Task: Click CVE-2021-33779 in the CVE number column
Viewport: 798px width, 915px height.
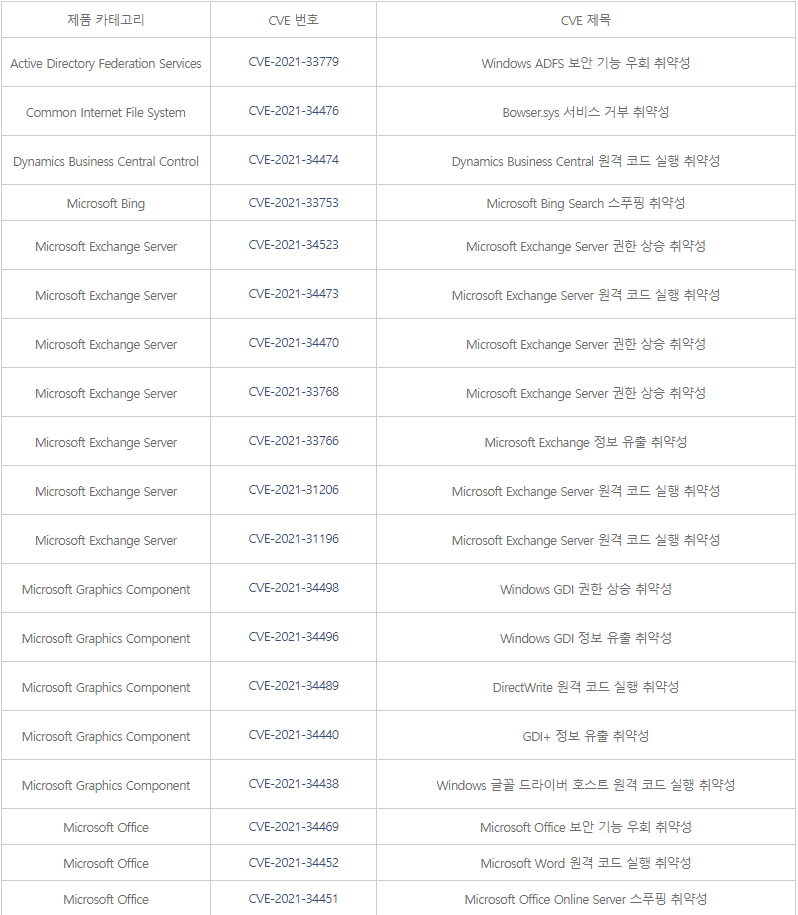Action: pyautogui.click(x=293, y=62)
